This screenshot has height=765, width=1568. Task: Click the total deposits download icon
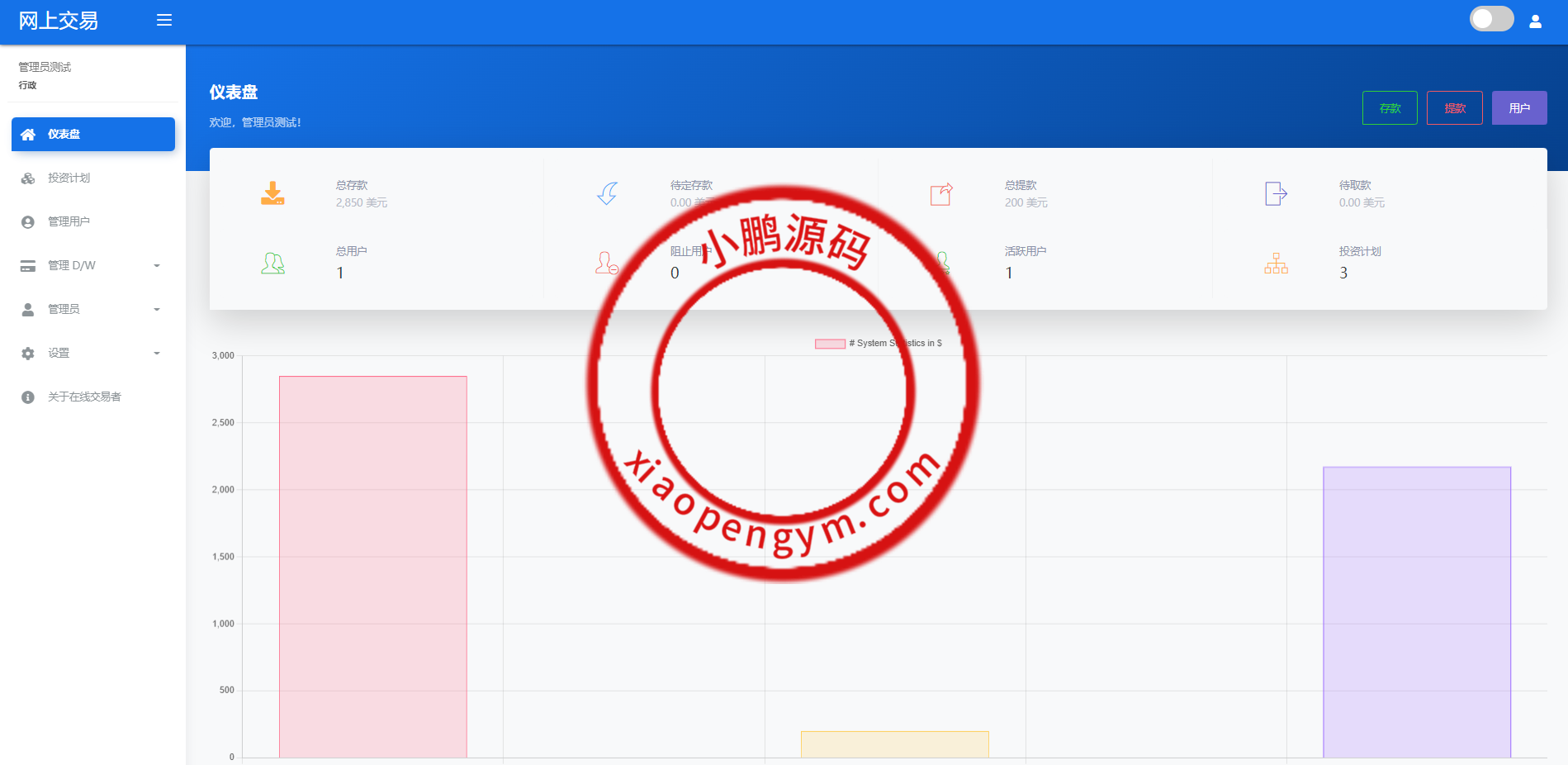tap(272, 193)
